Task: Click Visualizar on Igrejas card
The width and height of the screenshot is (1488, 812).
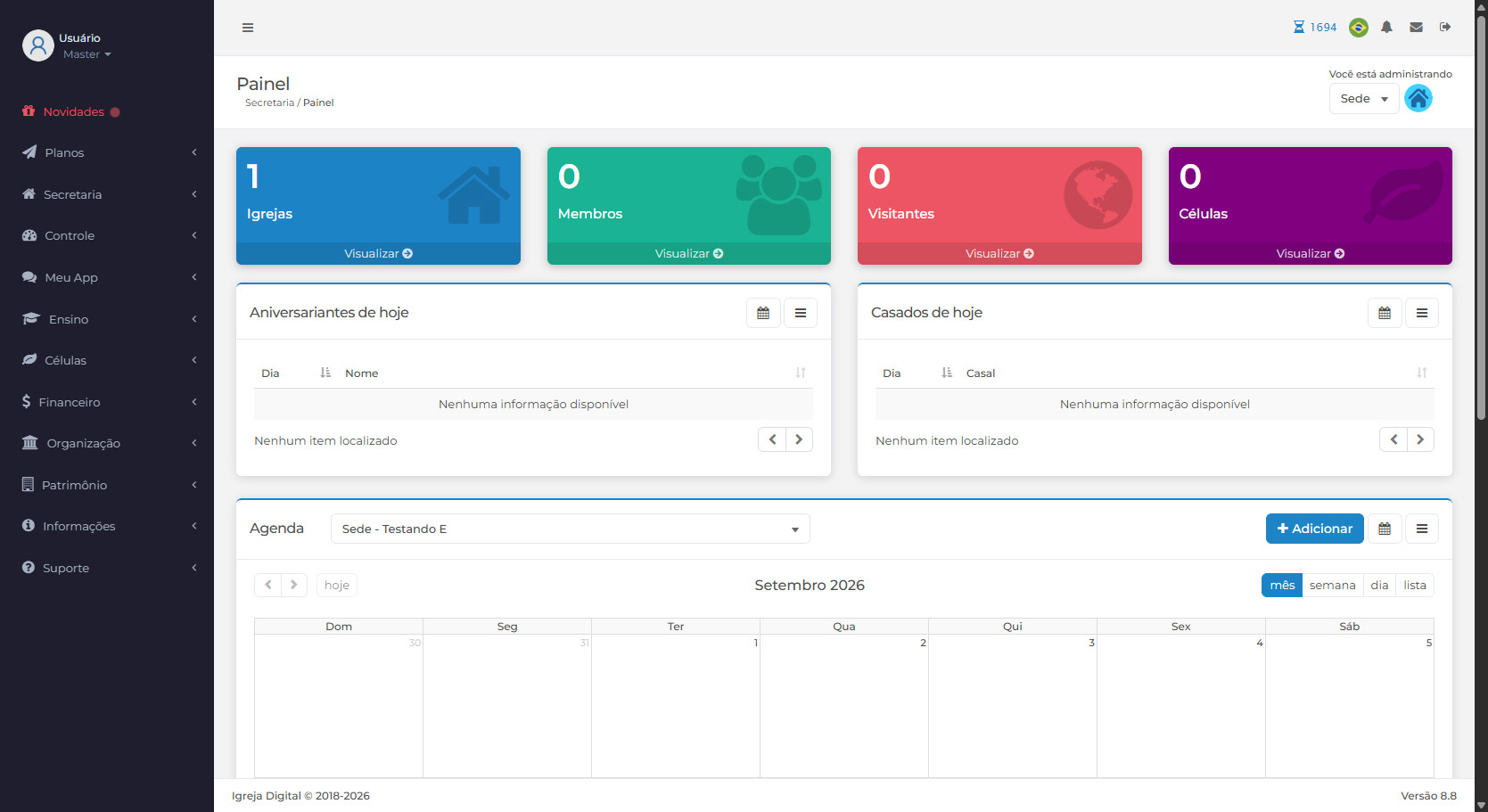Action: coord(378,254)
